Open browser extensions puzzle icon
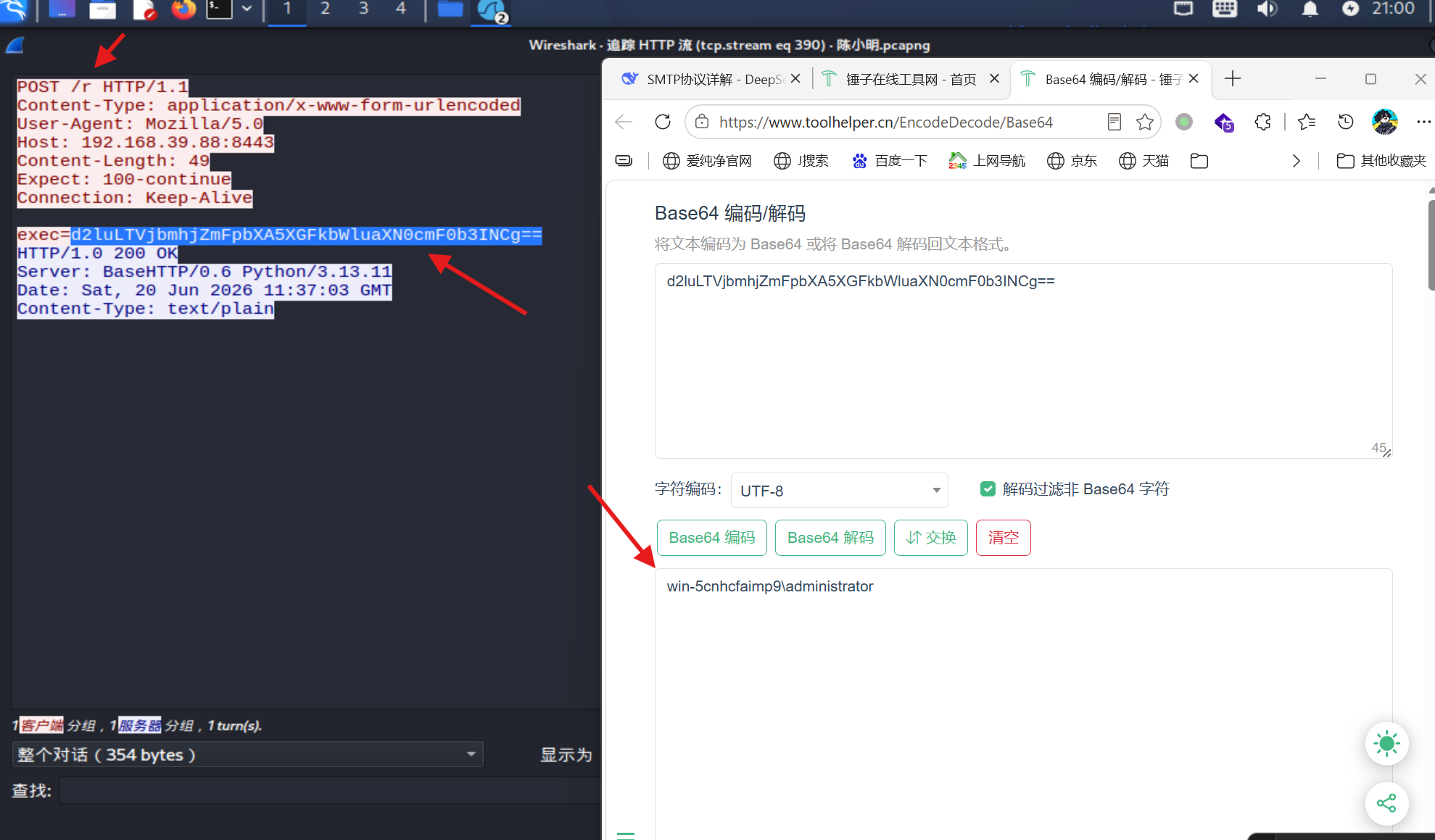 tap(1262, 122)
